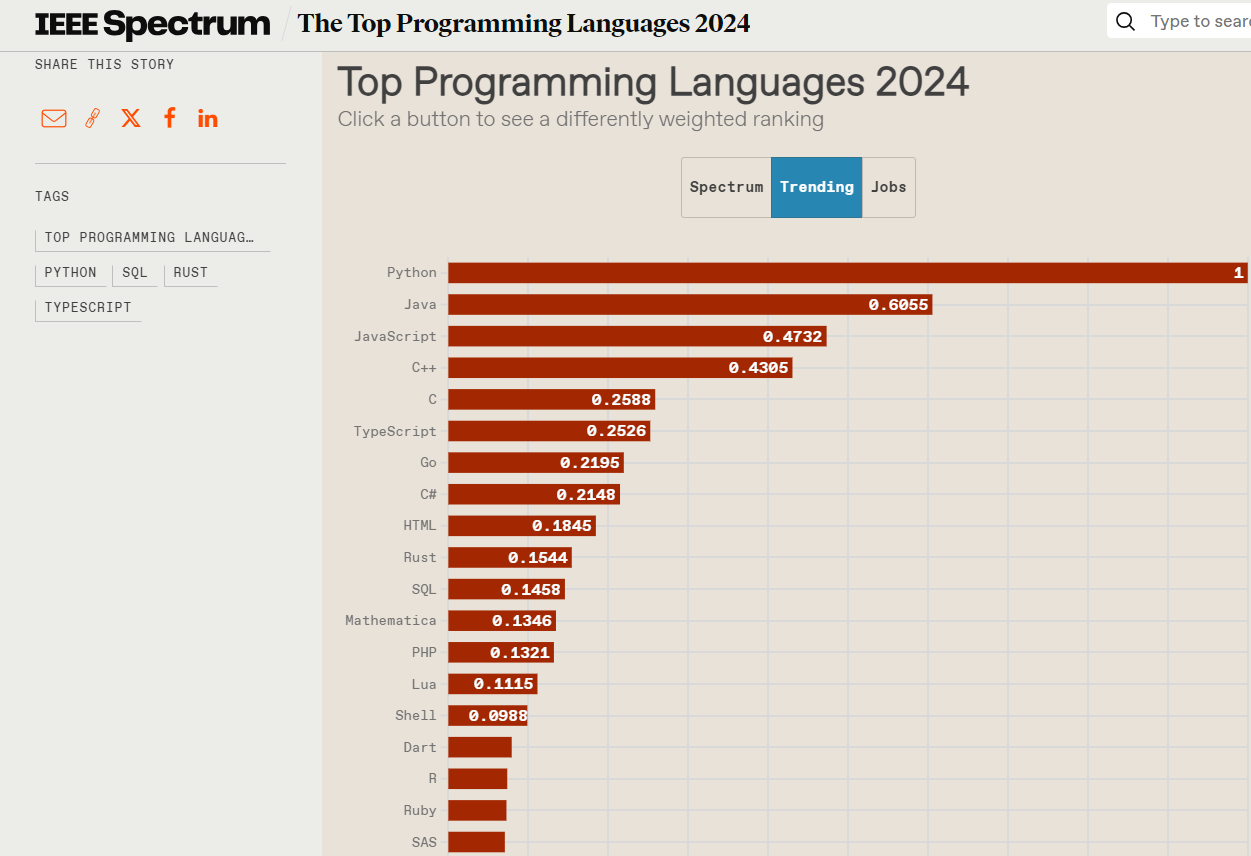Click the 'Mathematica' axis label
The image size is (1251, 856).
pyautogui.click(x=391, y=621)
